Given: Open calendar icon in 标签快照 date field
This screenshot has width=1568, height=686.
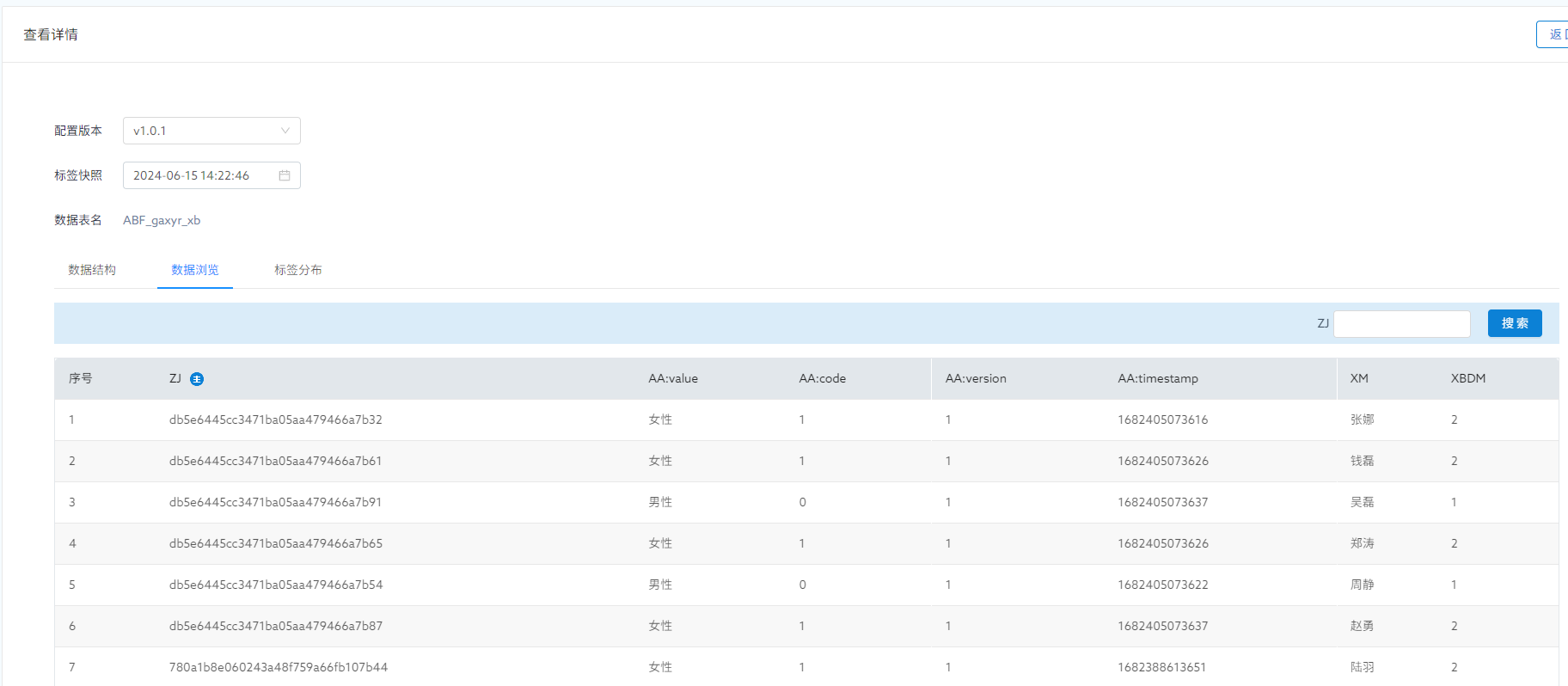Looking at the screenshot, I should coord(285,175).
